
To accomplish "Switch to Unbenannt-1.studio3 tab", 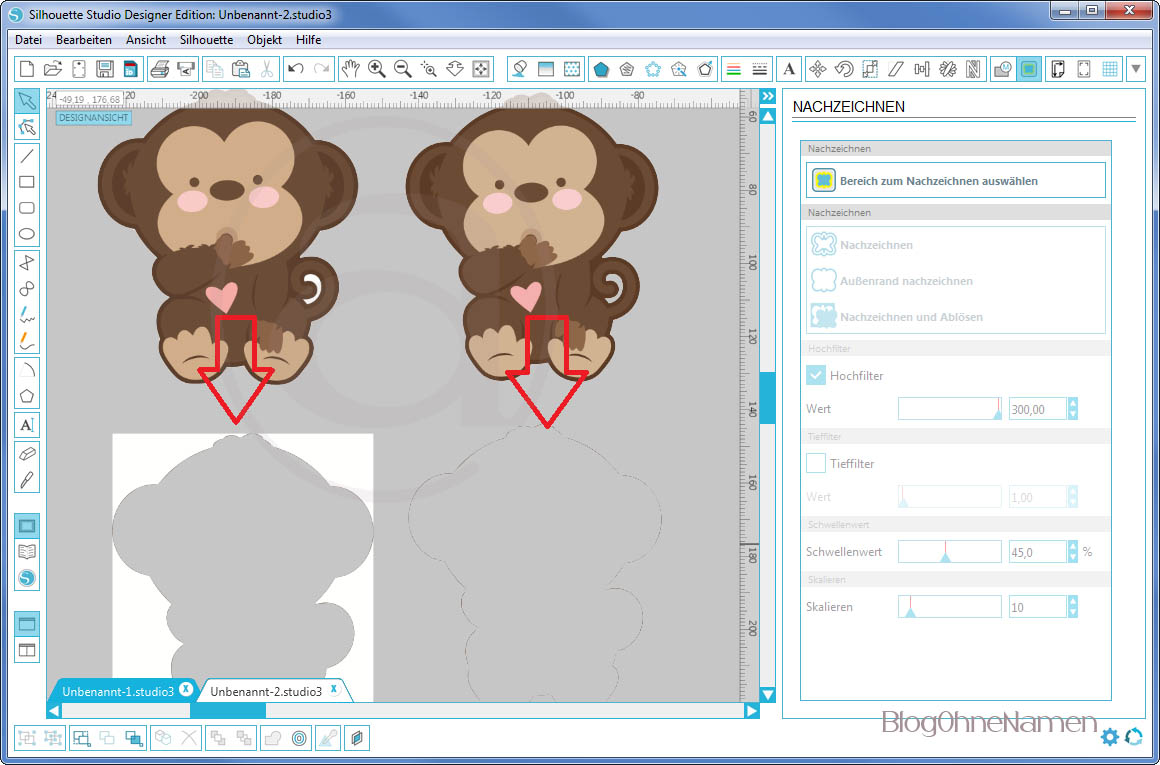I will (117, 691).
